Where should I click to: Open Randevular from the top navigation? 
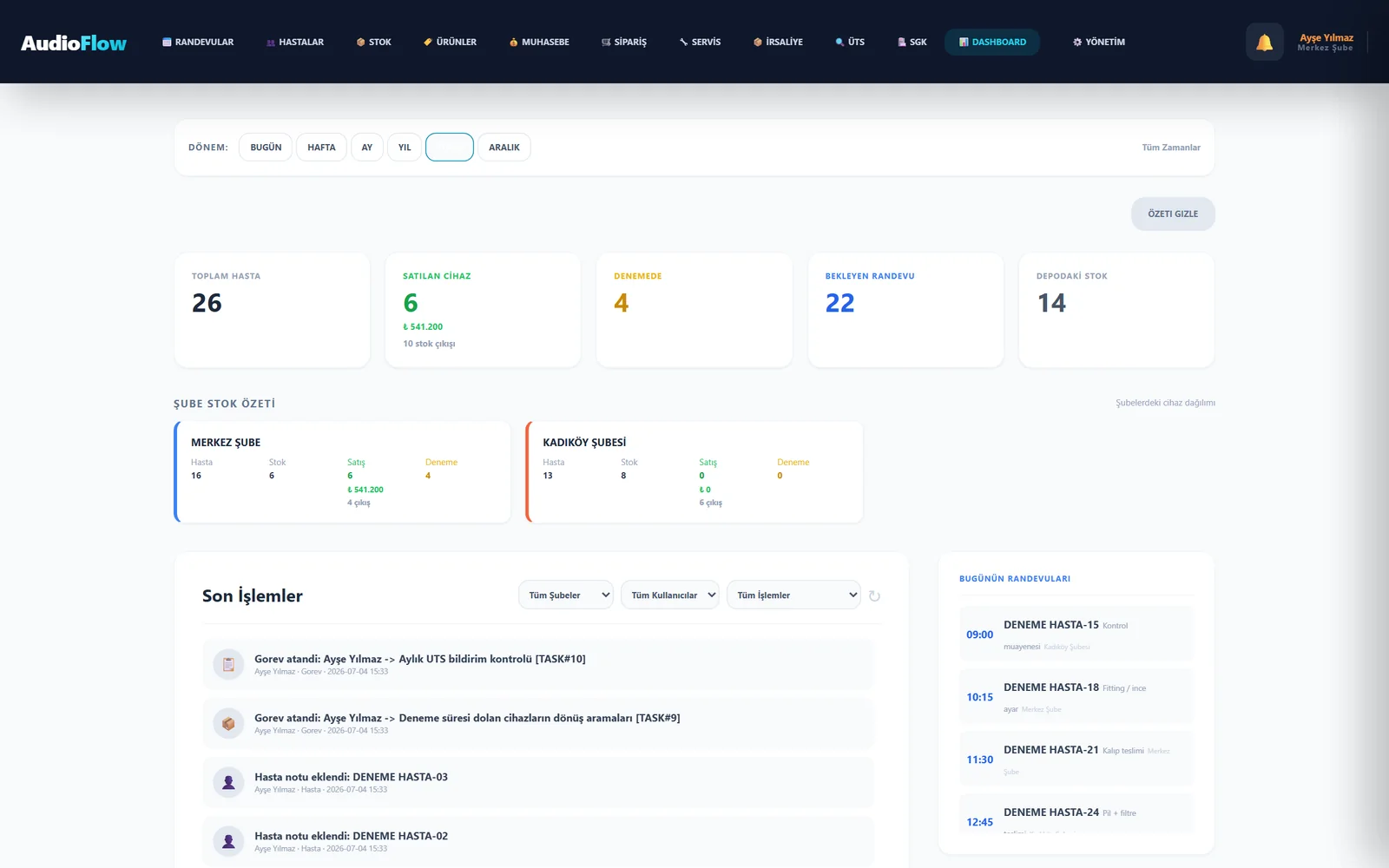(198, 42)
